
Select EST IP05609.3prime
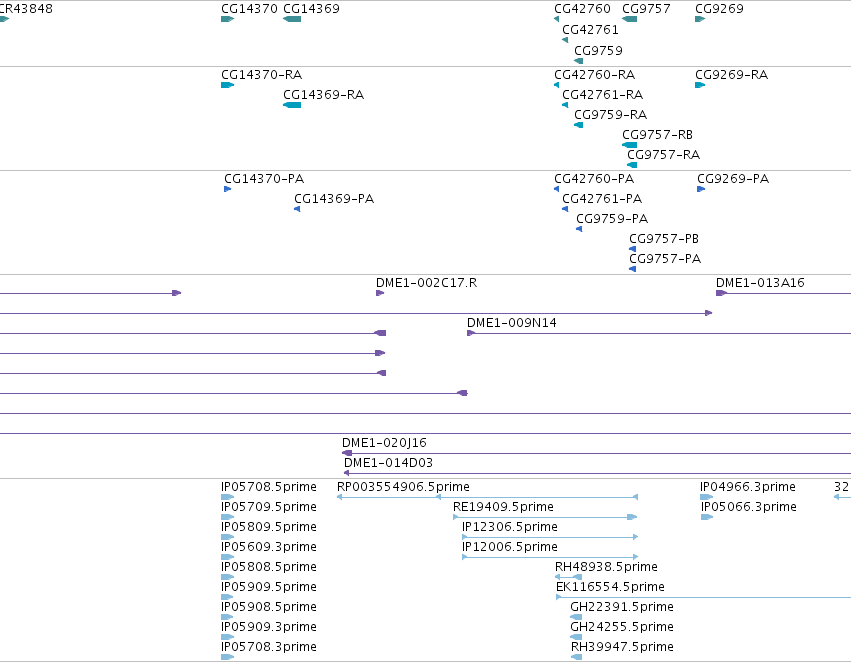tap(227, 557)
